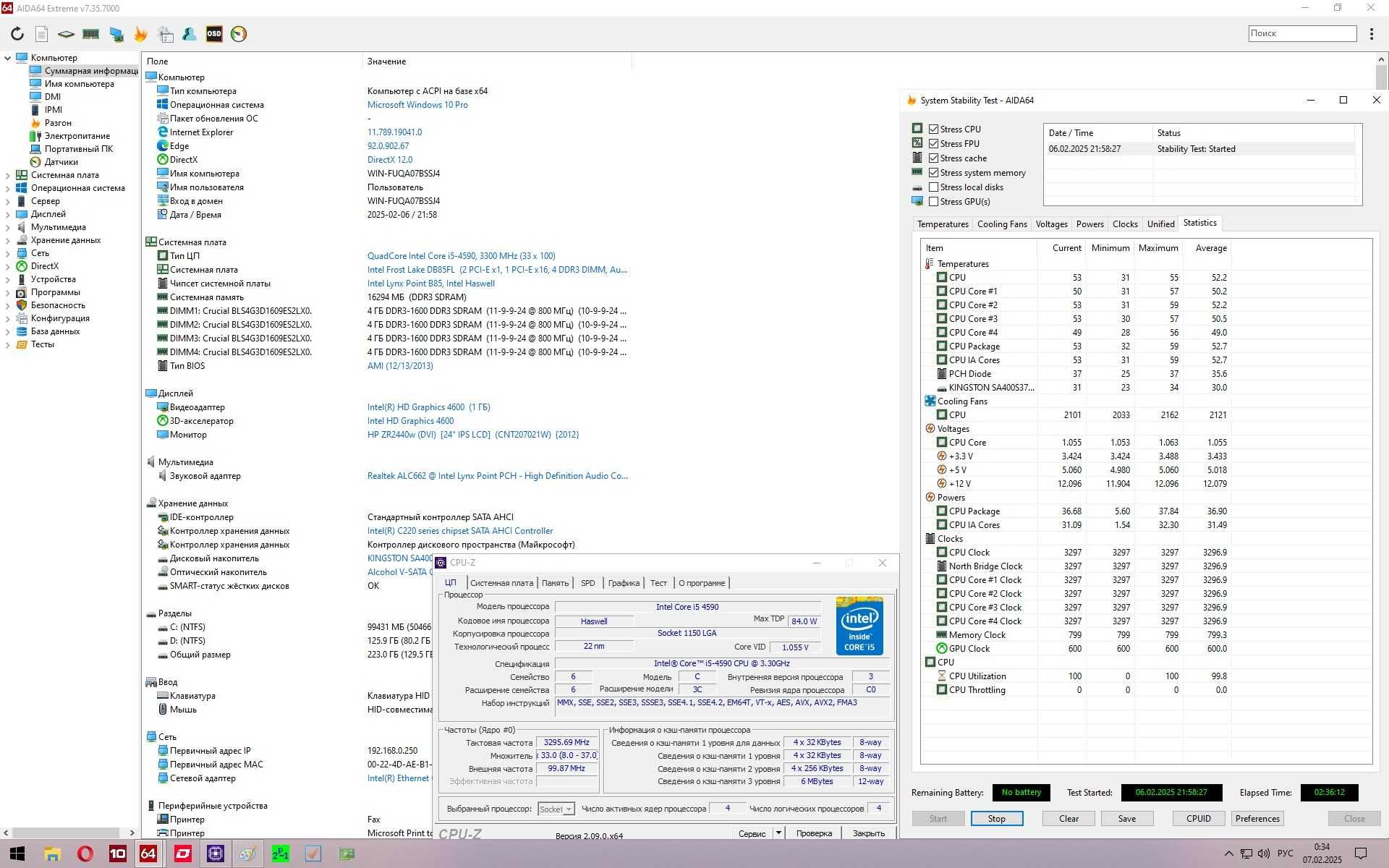Switch to Cooling Fans tab
This screenshot has height=868, width=1389.
pyautogui.click(x=1002, y=224)
